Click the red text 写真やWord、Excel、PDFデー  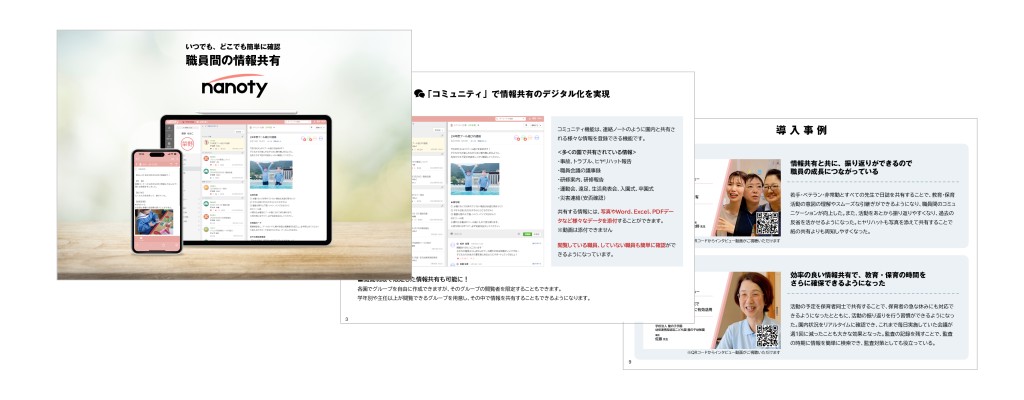pos(637,212)
